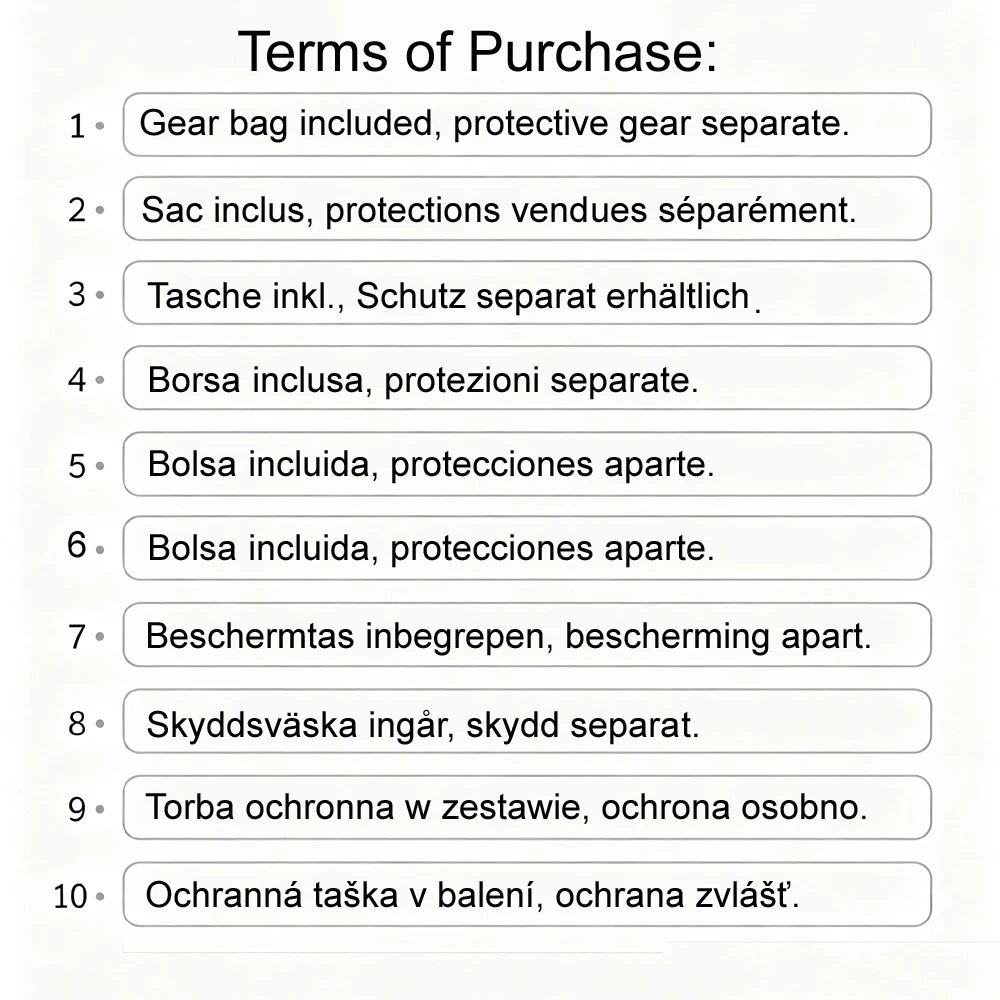This screenshot has height=1000, width=1000.
Task: Select the 'Bolsa incluida' box numbered 5
Action: (527, 464)
